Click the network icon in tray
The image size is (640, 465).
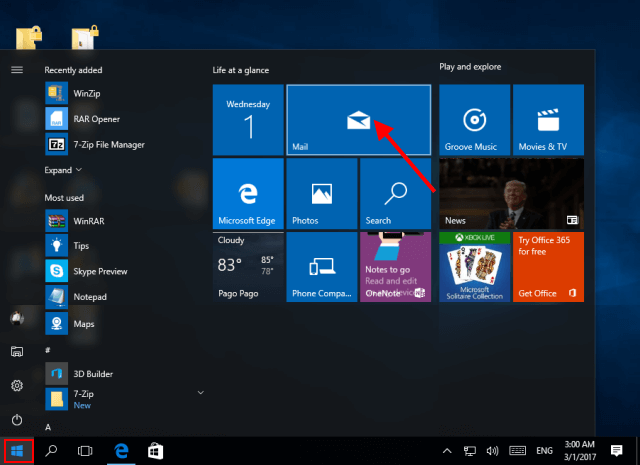pos(470,451)
